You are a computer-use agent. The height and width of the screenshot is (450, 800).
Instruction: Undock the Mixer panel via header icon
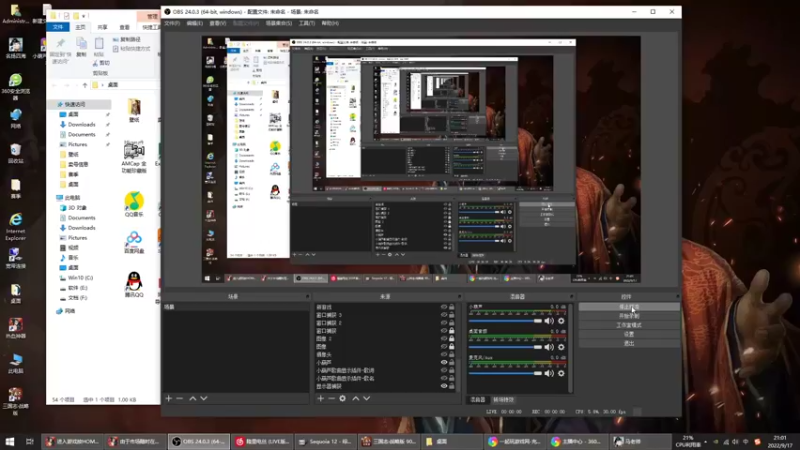[571, 296]
